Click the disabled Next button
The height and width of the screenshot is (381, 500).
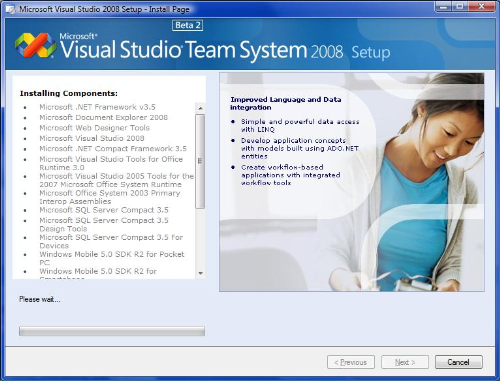coord(405,362)
